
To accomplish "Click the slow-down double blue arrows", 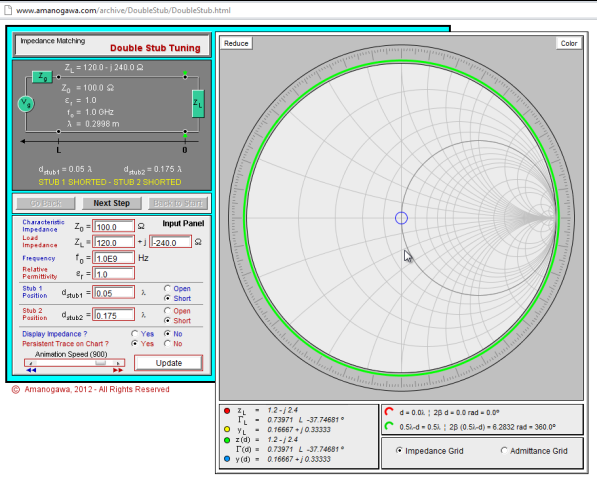I will pos(31,370).
